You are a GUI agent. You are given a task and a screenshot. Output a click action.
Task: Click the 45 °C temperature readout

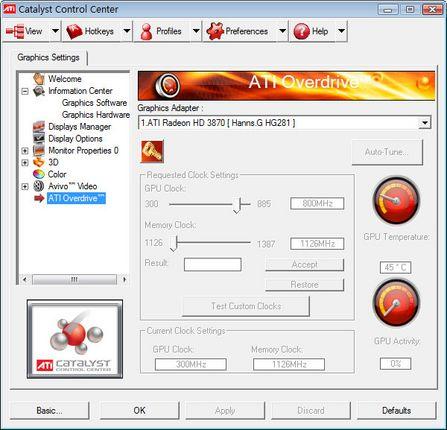(395, 268)
